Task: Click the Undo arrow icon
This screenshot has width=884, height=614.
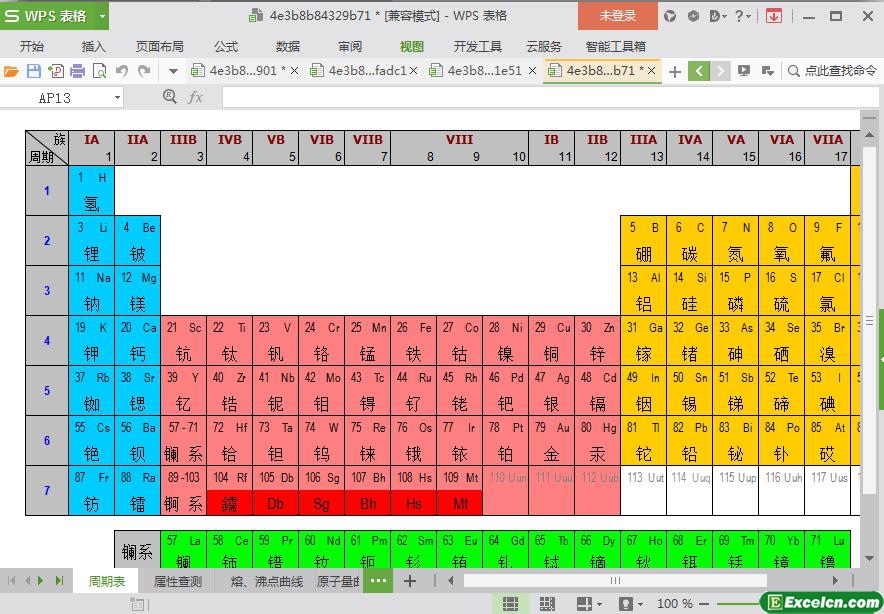Action: (122, 71)
